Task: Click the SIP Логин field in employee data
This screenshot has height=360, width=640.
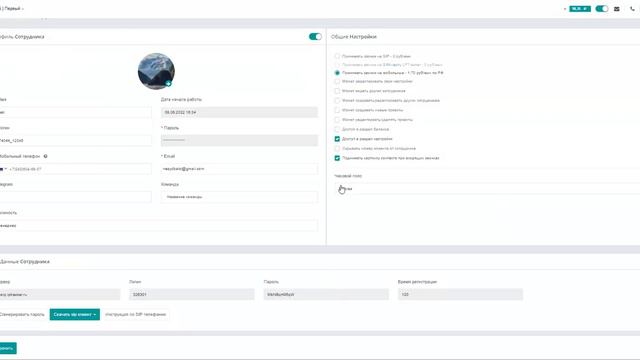Action: point(191,294)
